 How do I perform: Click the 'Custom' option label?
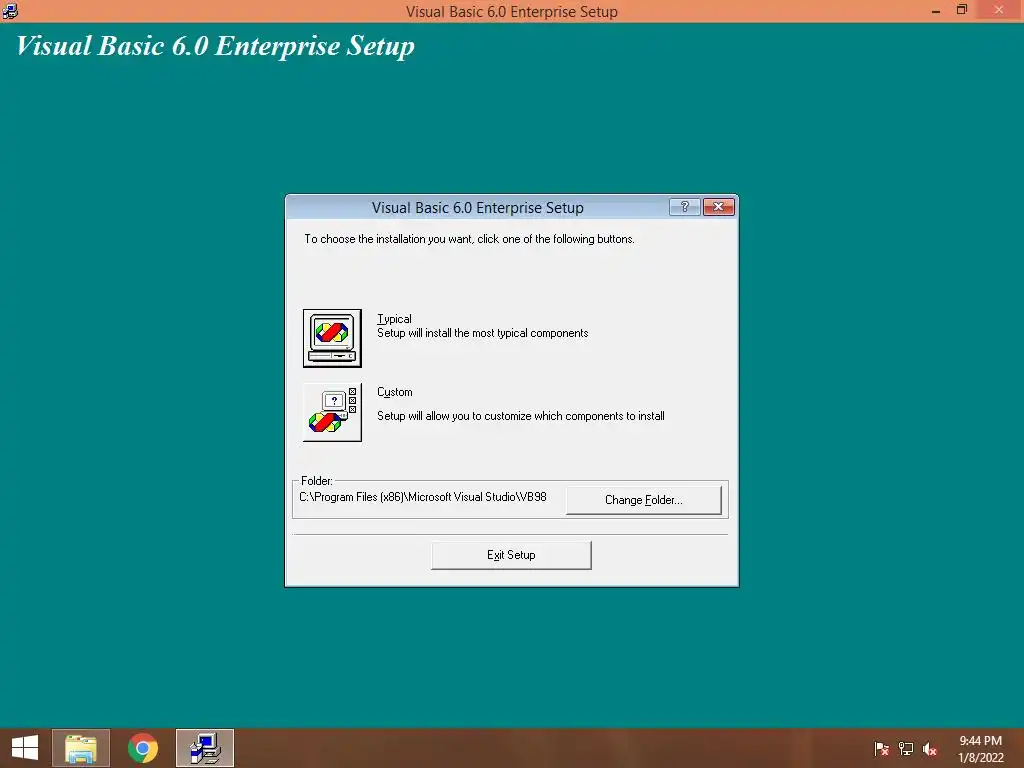tap(394, 392)
